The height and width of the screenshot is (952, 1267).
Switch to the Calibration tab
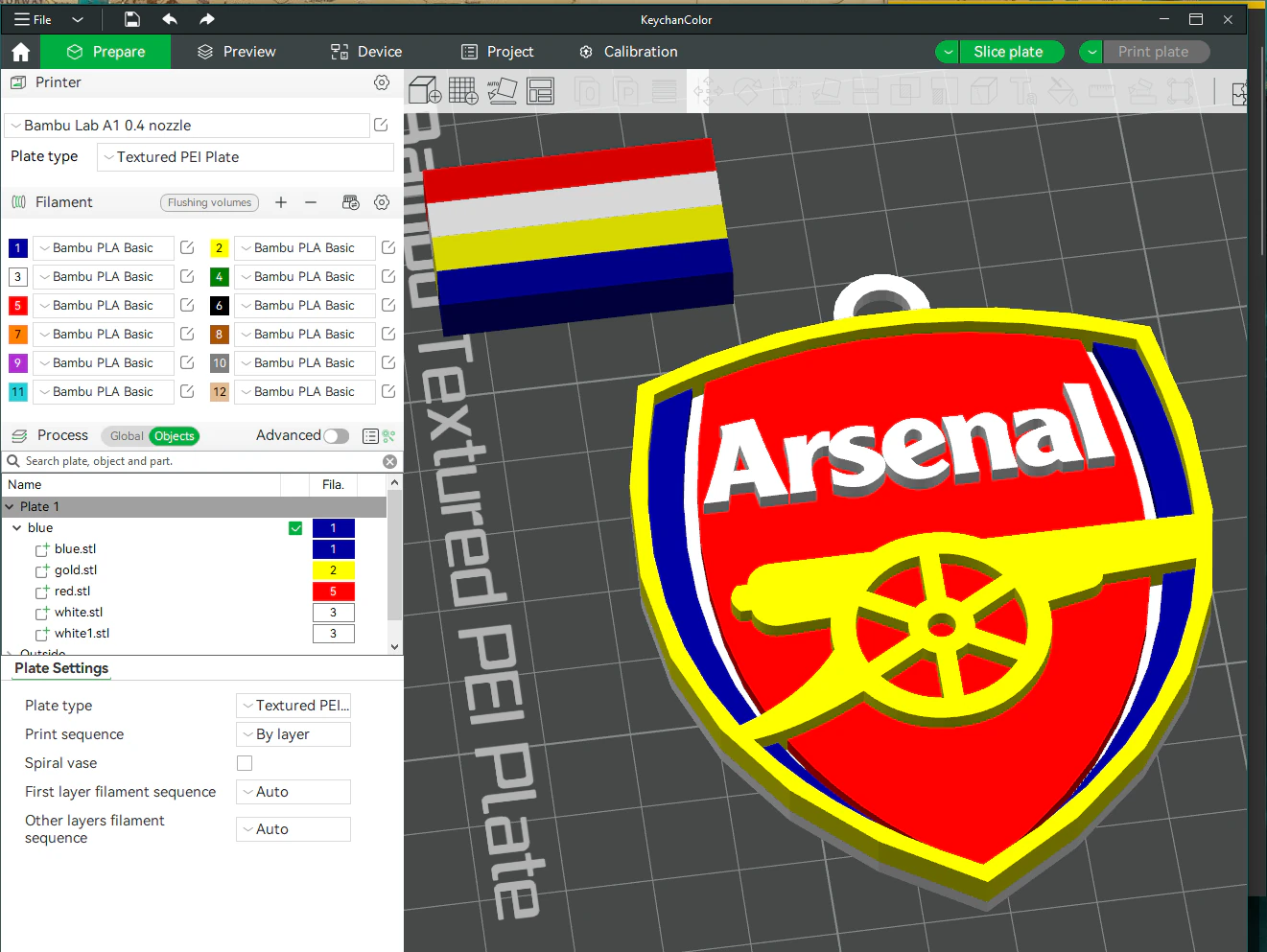coord(628,52)
